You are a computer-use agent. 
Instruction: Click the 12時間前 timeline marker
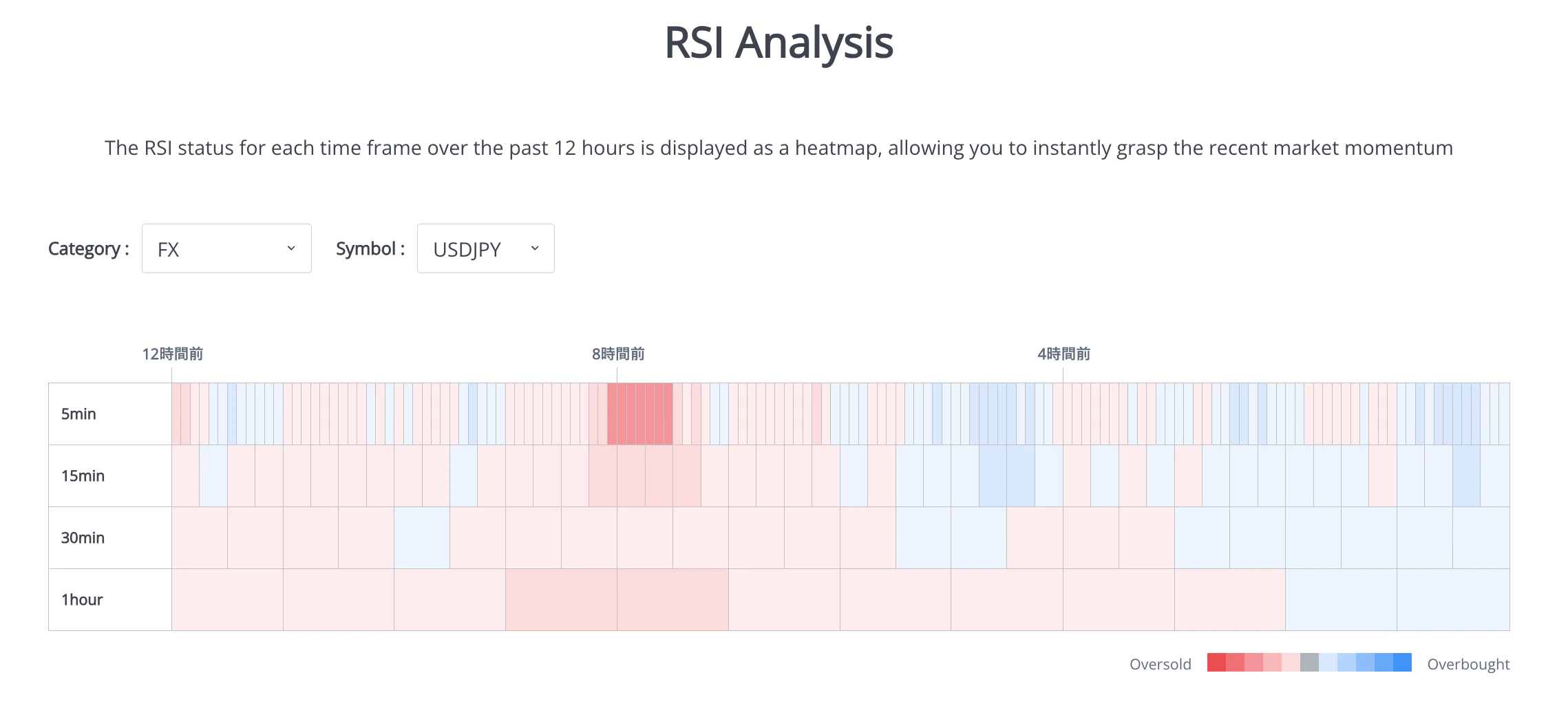pyautogui.click(x=171, y=354)
